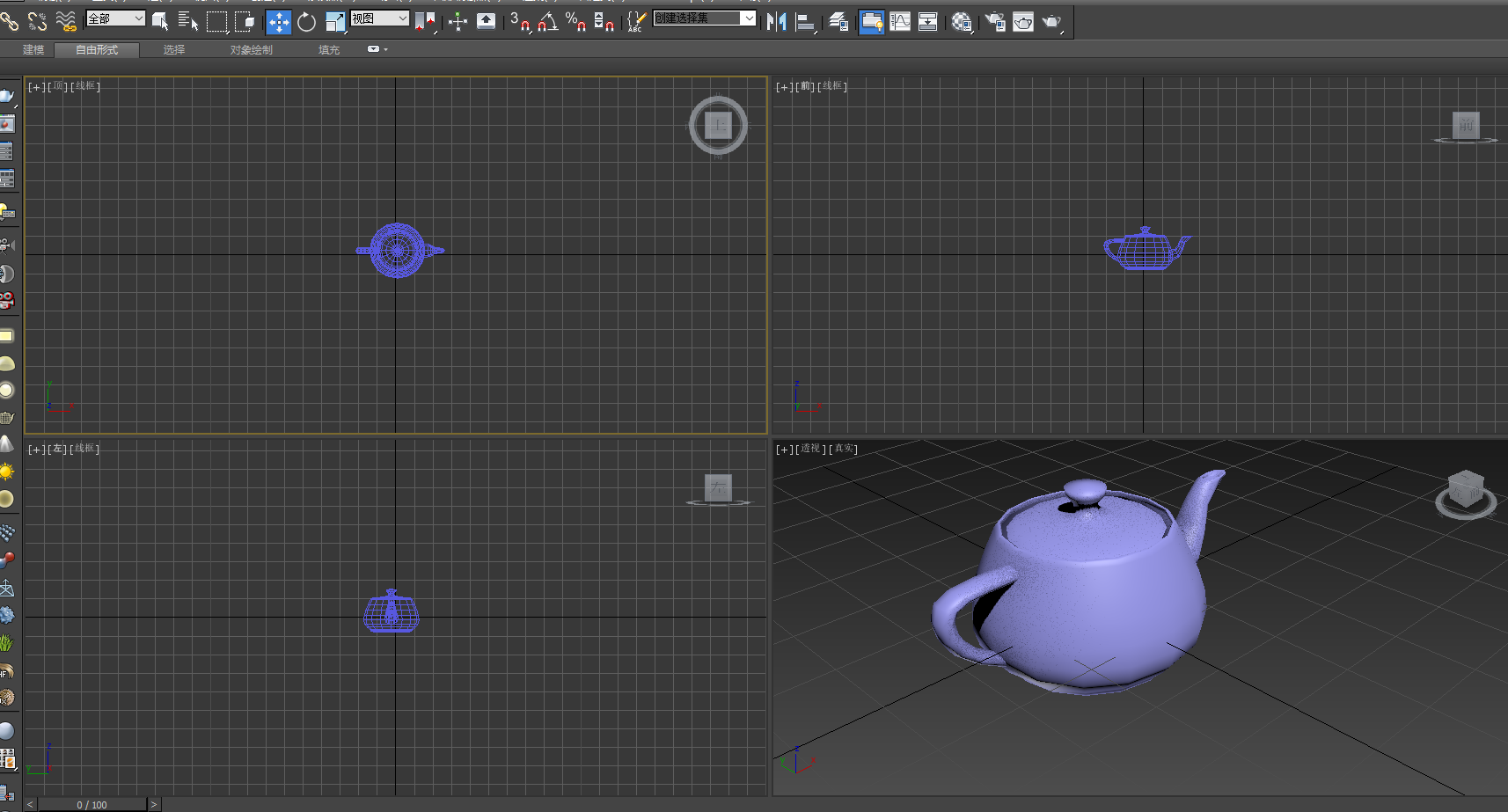1508x812 pixels.
Task: Open the Curve Editor icon
Action: (x=900, y=22)
